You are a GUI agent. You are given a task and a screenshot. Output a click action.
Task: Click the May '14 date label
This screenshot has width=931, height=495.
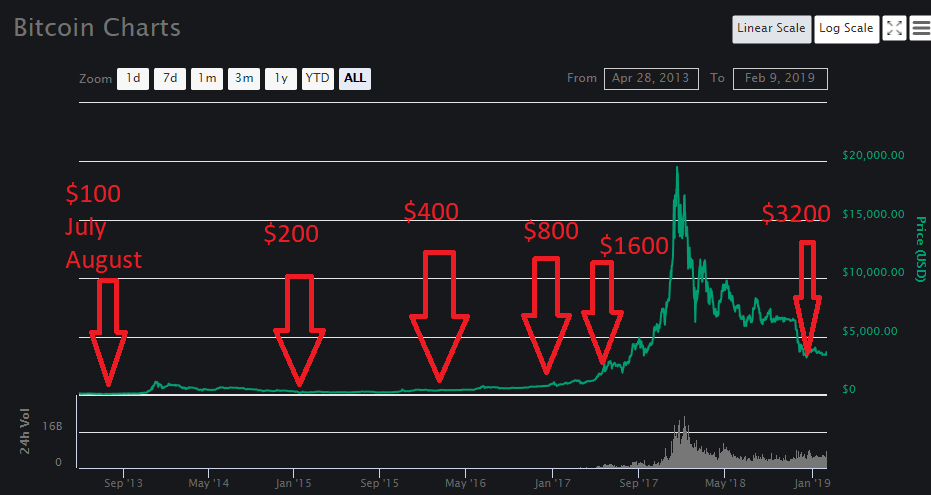(x=208, y=483)
